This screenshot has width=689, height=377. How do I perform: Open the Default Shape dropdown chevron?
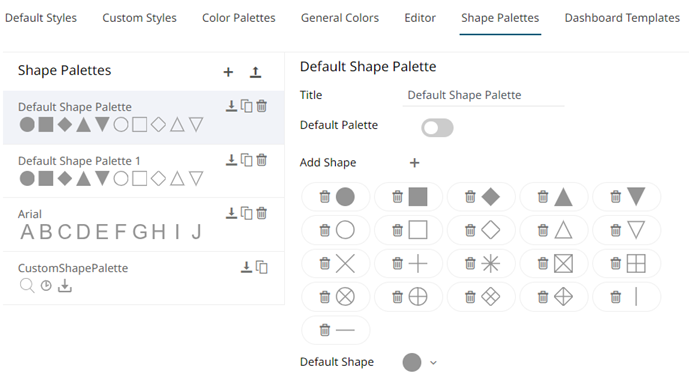[433, 362]
